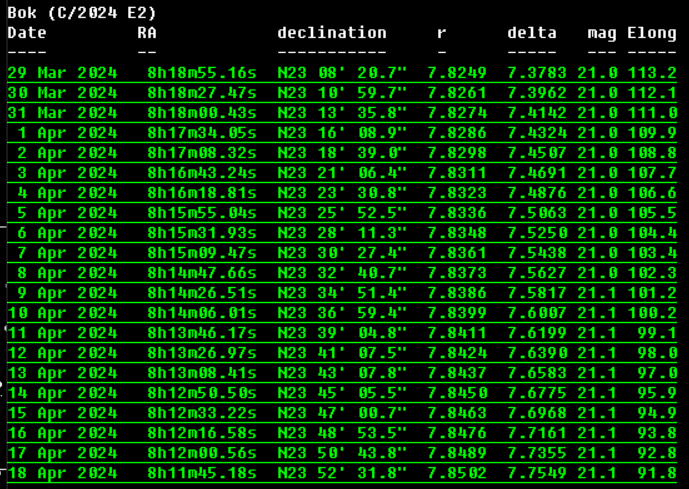Select the 29 Mar 2024 date entry
This screenshot has width=689, height=489.
pos(62,73)
